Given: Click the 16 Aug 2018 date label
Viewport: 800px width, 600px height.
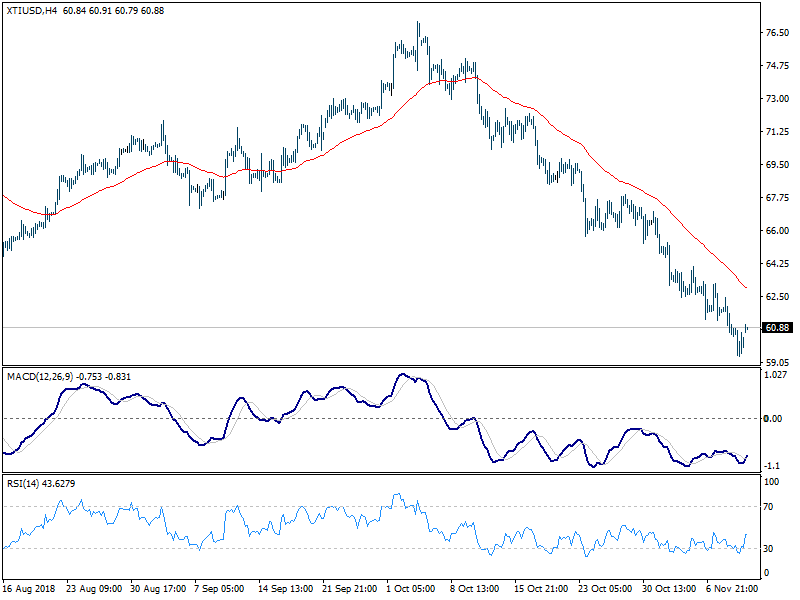Looking at the screenshot, I should click(29, 589).
